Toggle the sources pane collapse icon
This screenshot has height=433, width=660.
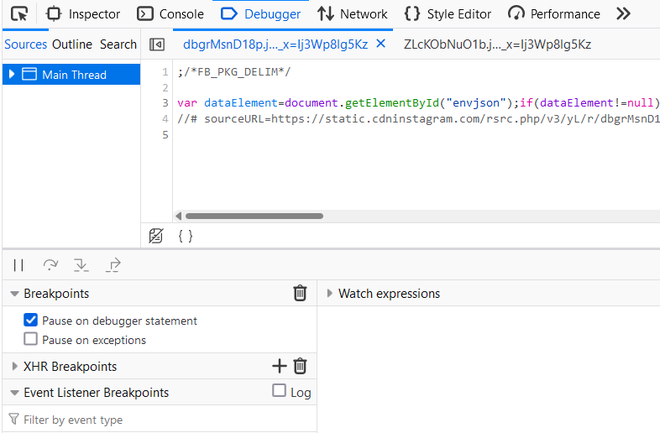pyautogui.click(x=156, y=44)
